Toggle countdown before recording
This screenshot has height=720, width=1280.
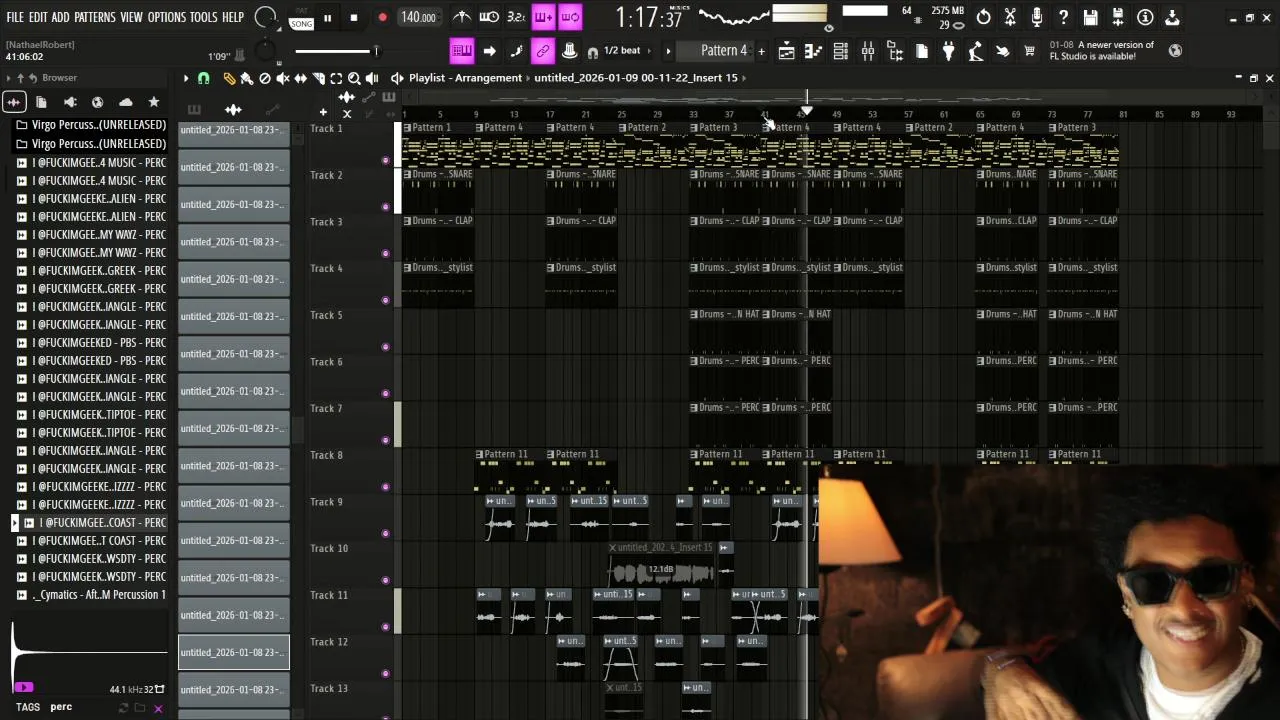pos(516,17)
